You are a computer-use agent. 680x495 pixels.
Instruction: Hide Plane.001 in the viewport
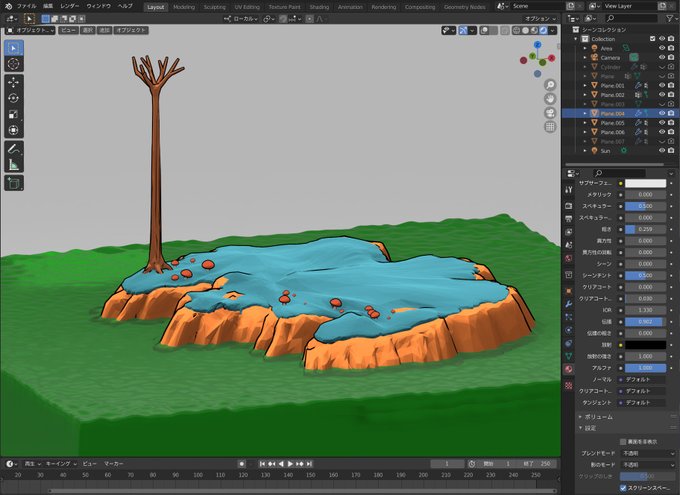[662, 85]
